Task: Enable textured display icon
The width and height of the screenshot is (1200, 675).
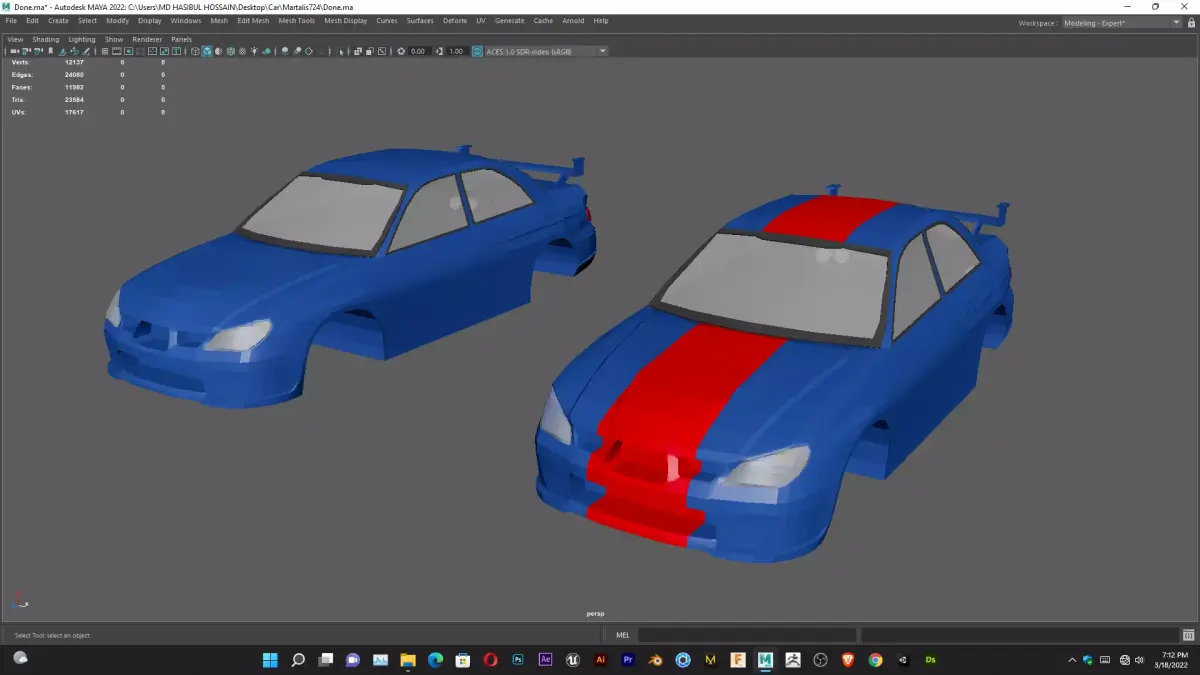Action: [x=242, y=51]
